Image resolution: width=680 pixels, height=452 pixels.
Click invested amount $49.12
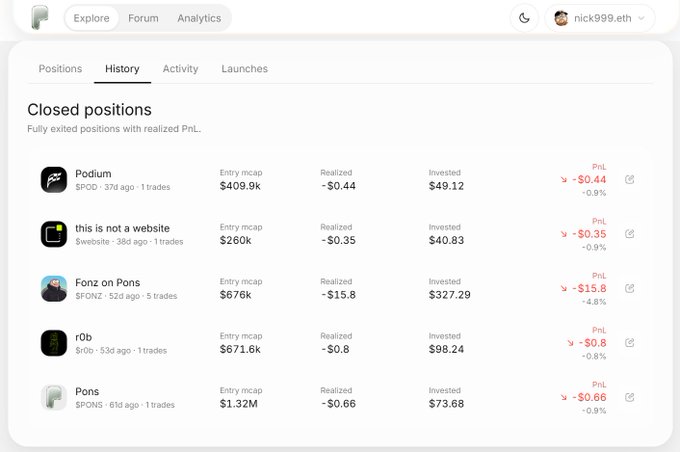(x=446, y=186)
